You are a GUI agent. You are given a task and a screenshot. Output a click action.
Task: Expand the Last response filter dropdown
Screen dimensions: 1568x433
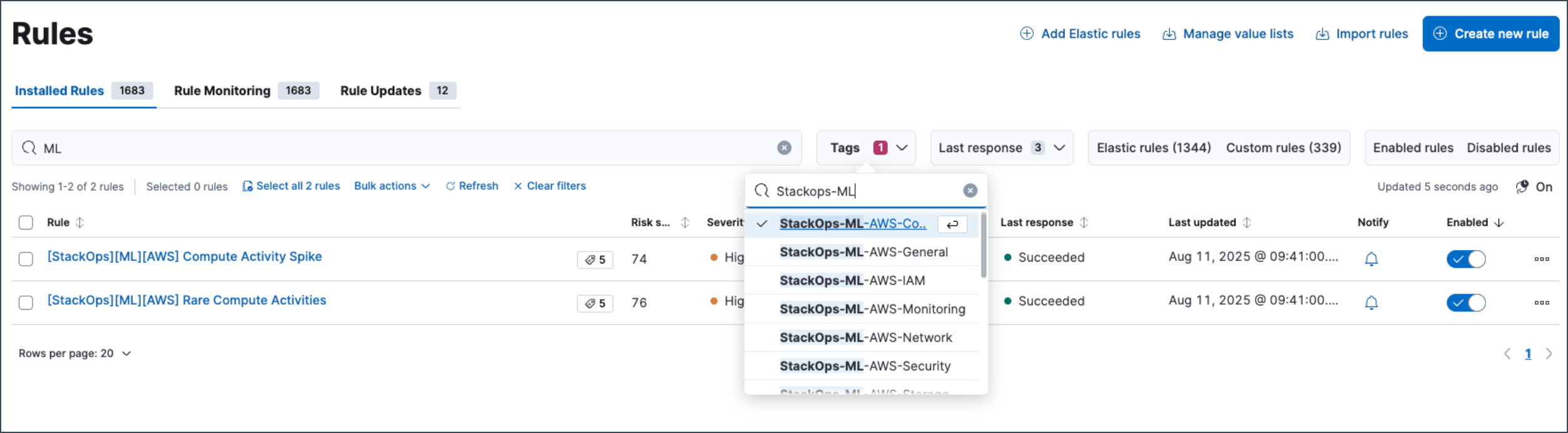1001,148
